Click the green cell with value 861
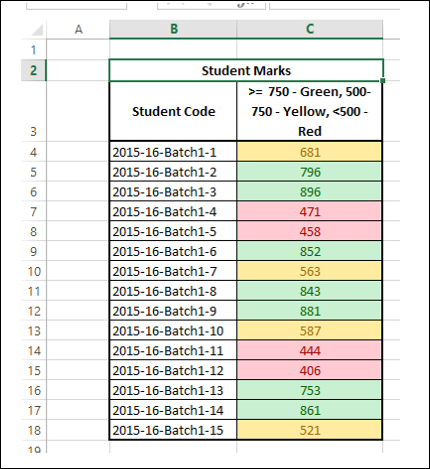Viewport: 430px width, 469px height. click(x=309, y=410)
